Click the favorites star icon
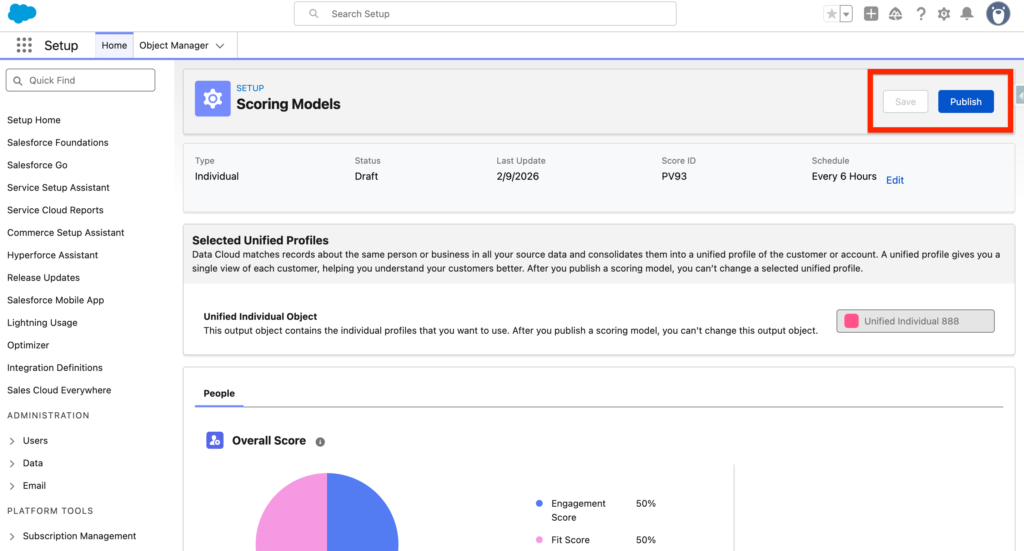Screen dimensions: 1024x551 tap(831, 14)
